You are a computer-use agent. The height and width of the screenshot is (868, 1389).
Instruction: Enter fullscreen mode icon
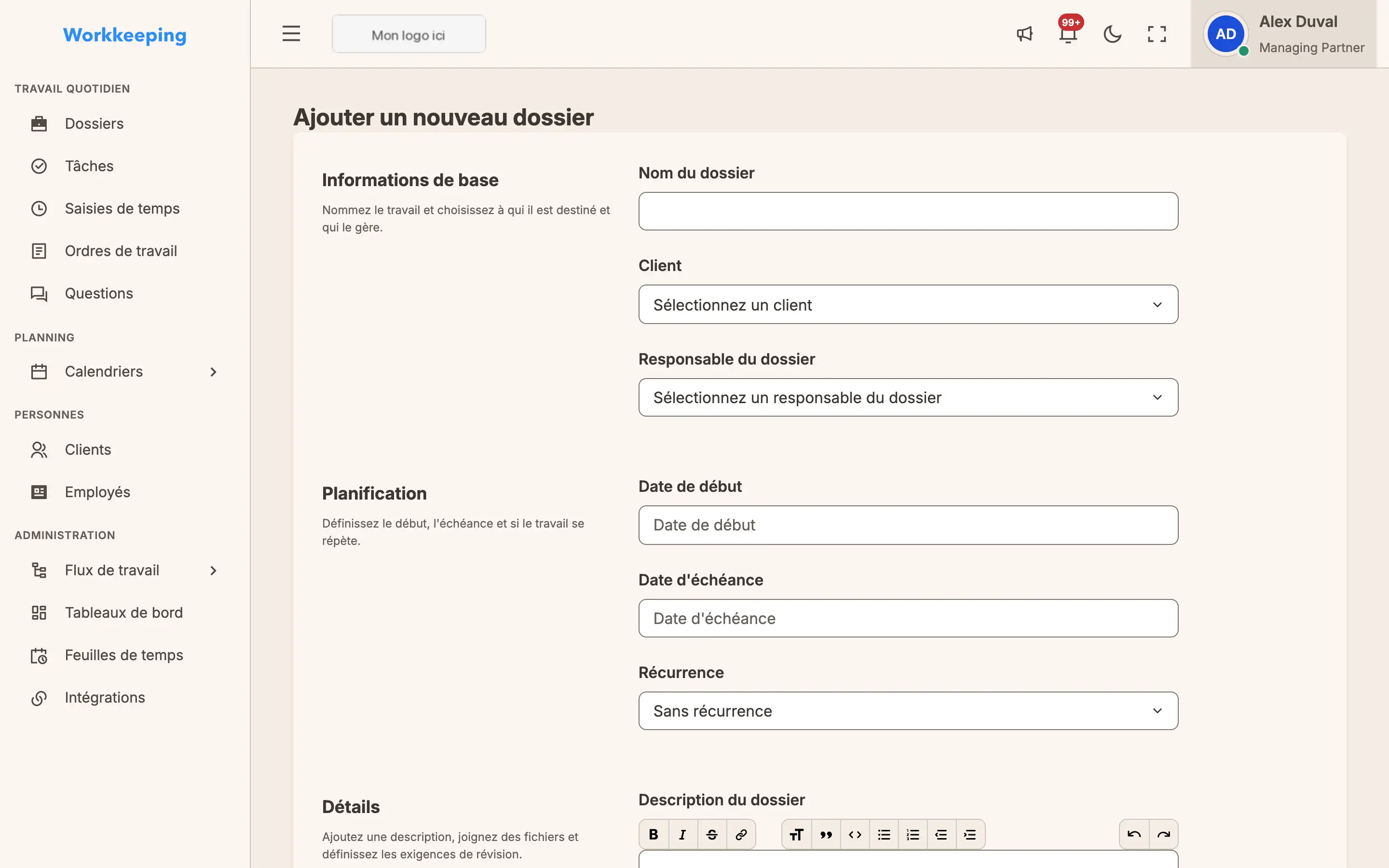coord(1157,34)
